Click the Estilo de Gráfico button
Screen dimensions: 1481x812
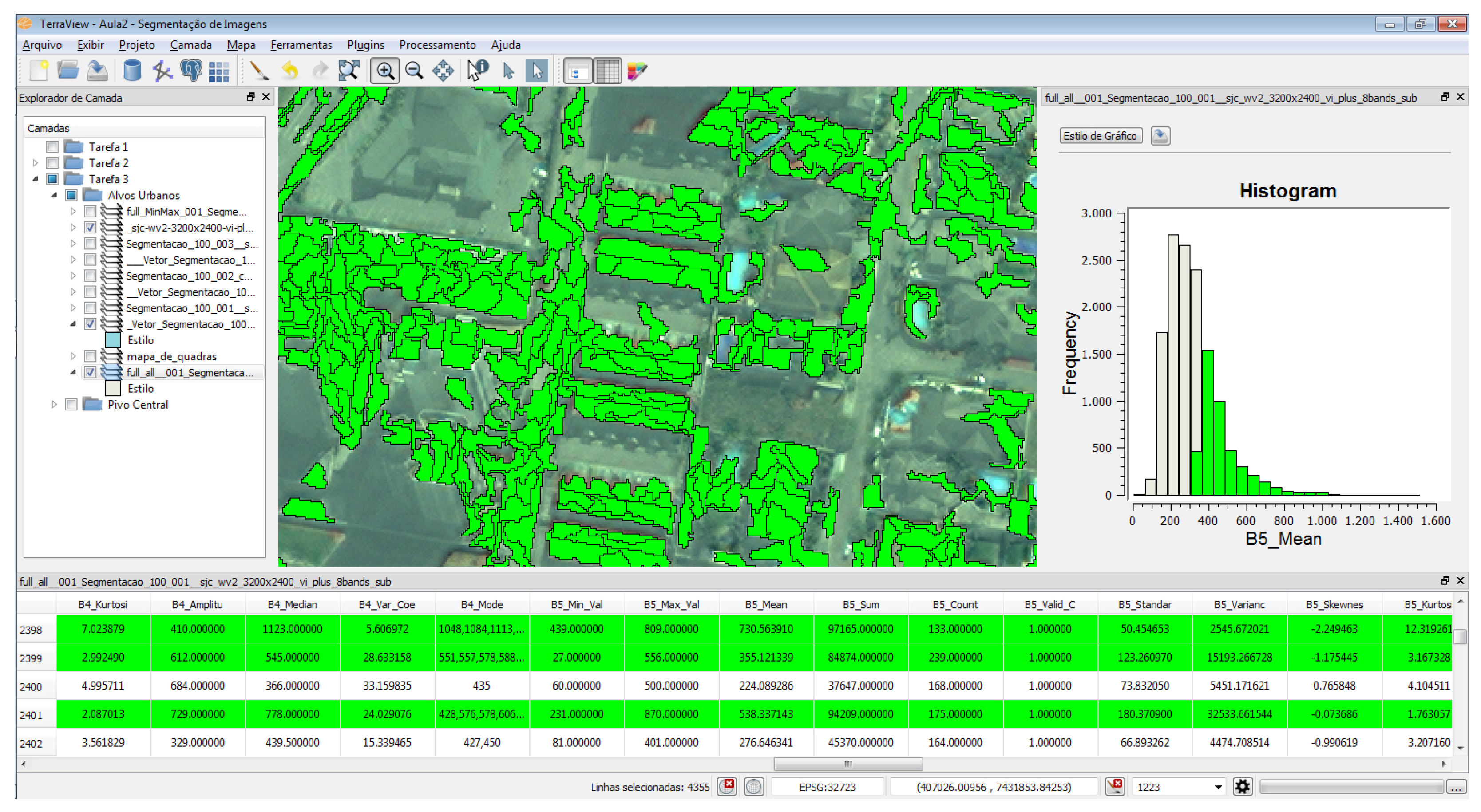click(1100, 136)
